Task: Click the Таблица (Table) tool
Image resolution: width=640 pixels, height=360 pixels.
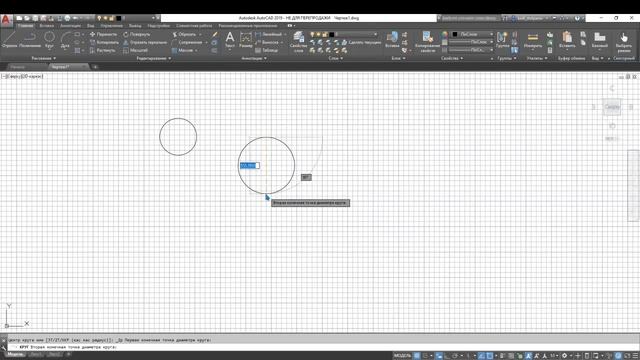Action: 267,51
